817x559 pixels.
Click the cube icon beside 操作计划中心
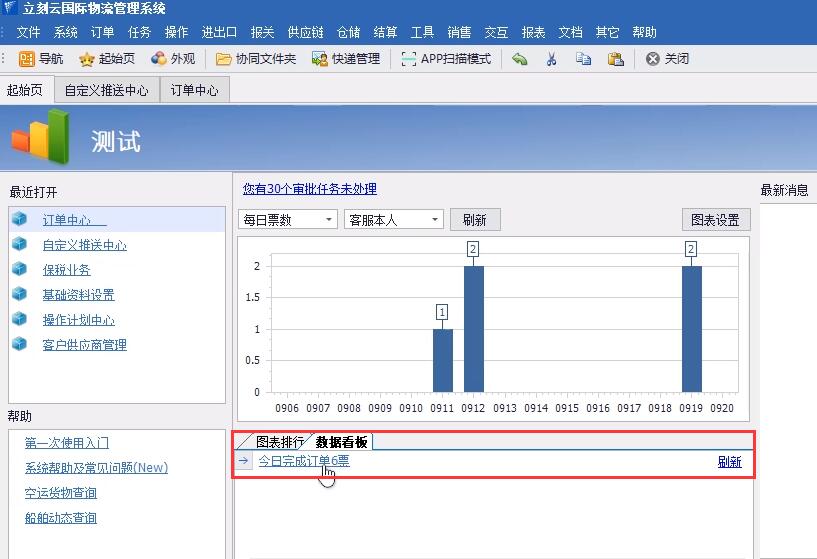coord(19,318)
